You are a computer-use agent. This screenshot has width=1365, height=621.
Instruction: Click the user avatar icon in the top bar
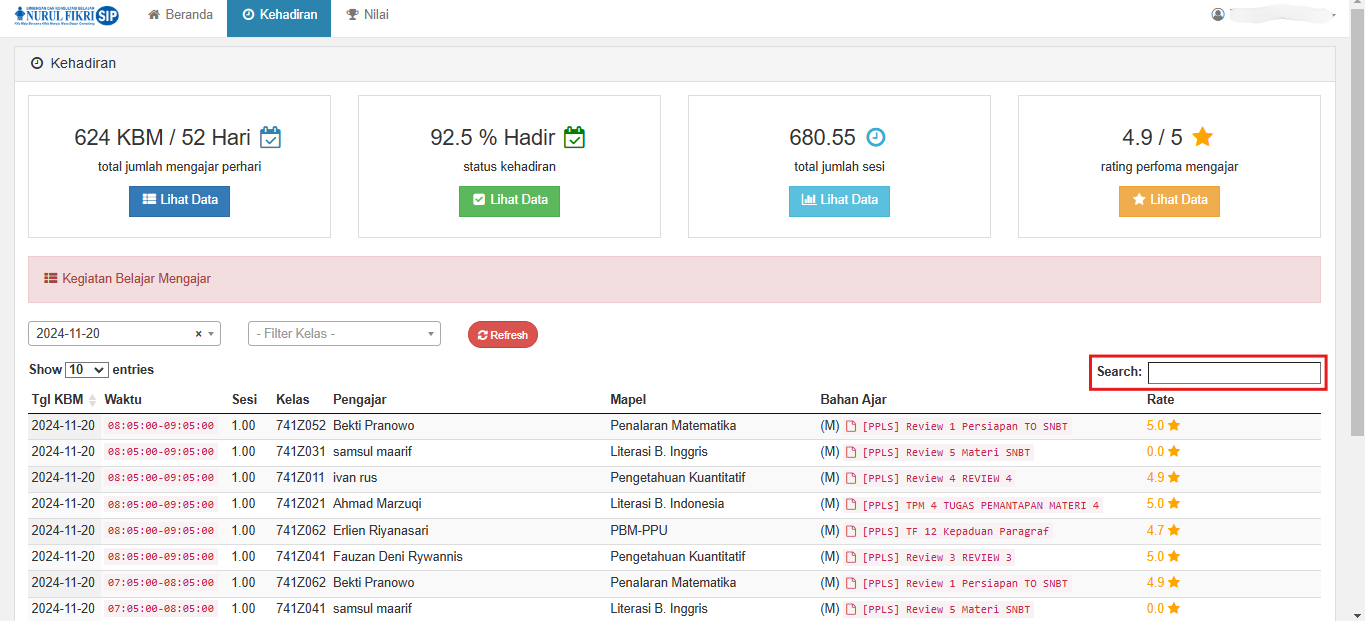pyautogui.click(x=1217, y=15)
